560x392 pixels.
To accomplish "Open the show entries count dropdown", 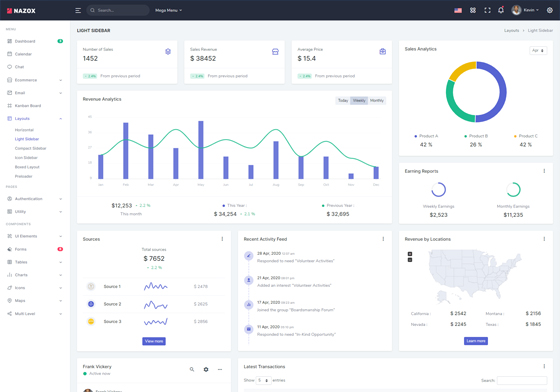I will coord(263,380).
